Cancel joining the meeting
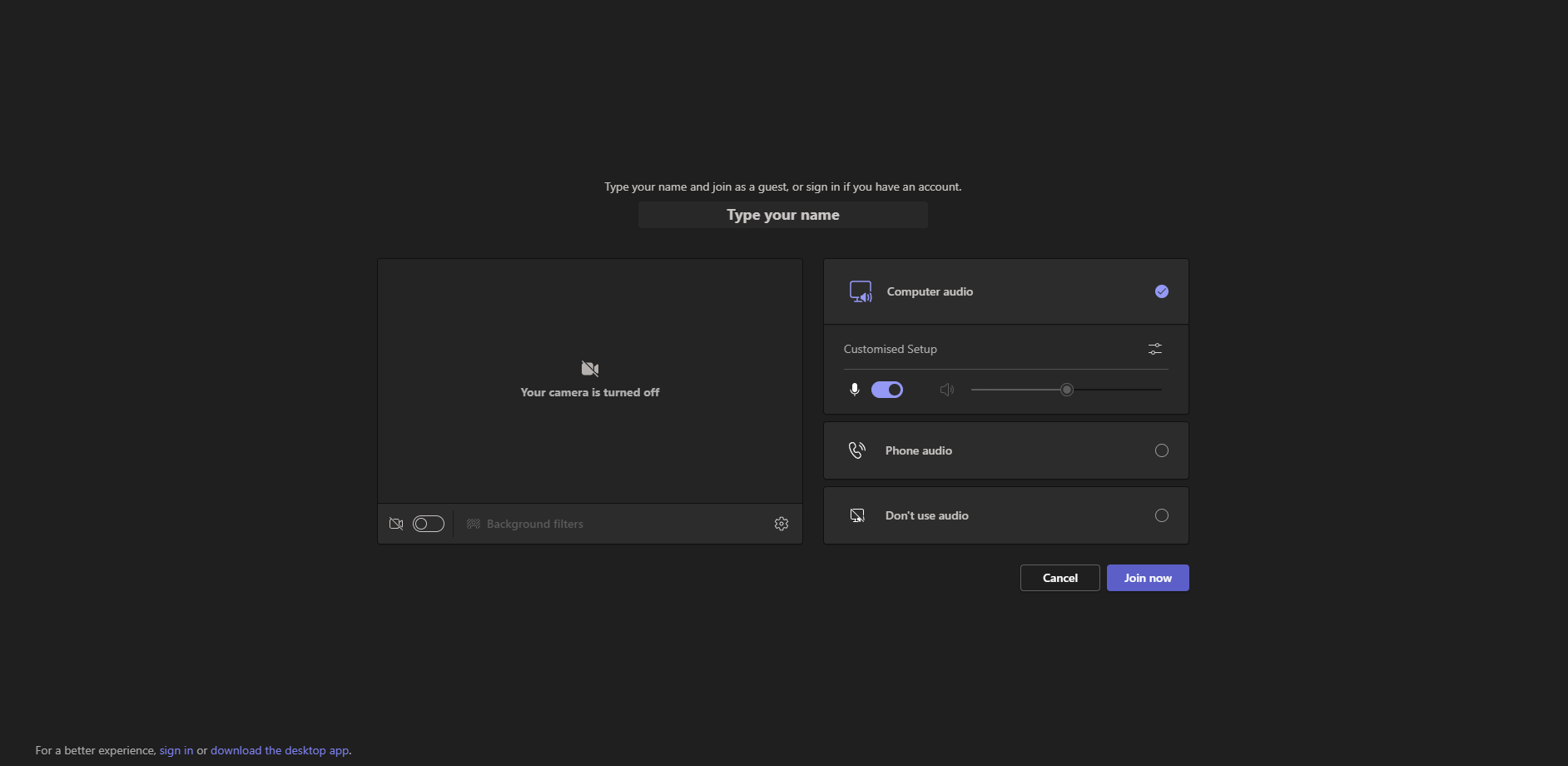 pyautogui.click(x=1059, y=578)
